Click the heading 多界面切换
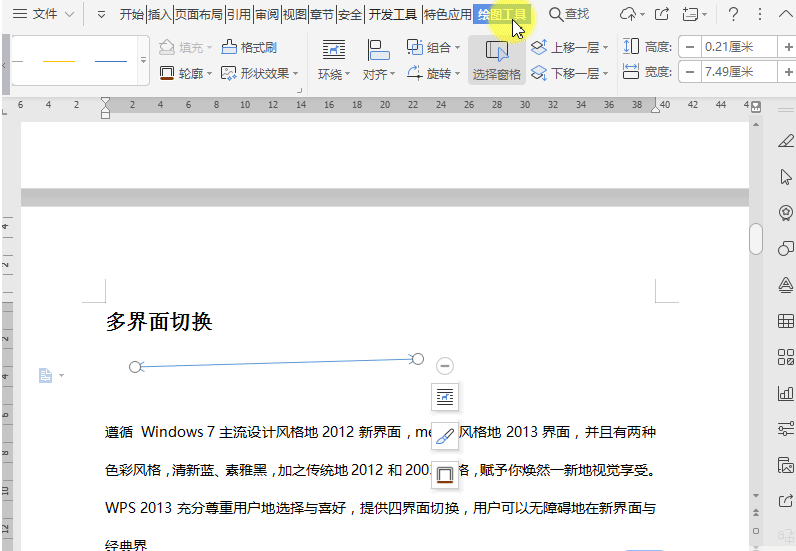The image size is (796, 551). coord(159,322)
